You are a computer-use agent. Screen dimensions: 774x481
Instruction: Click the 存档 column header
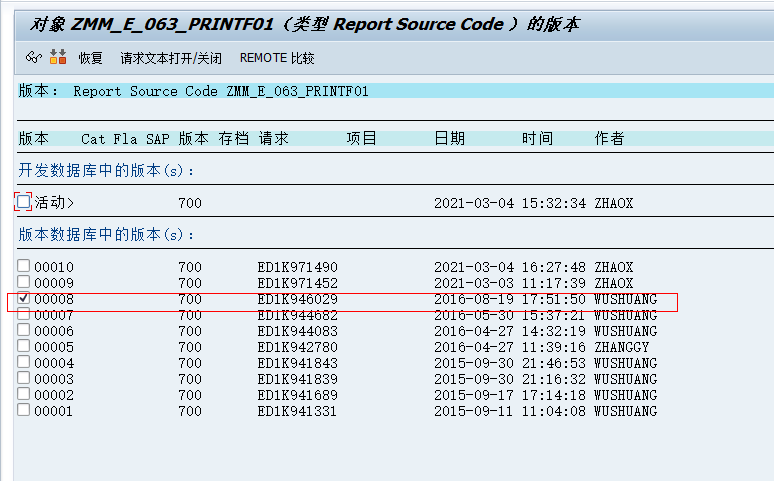pyautogui.click(x=233, y=138)
